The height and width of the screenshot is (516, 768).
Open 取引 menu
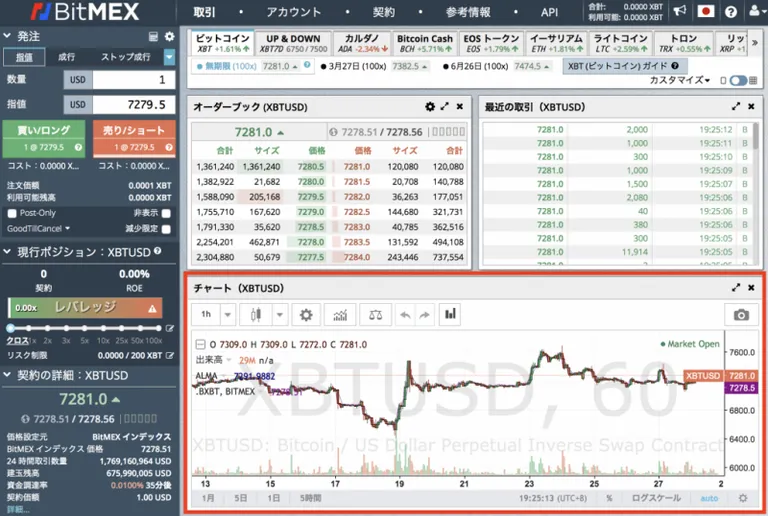(204, 12)
